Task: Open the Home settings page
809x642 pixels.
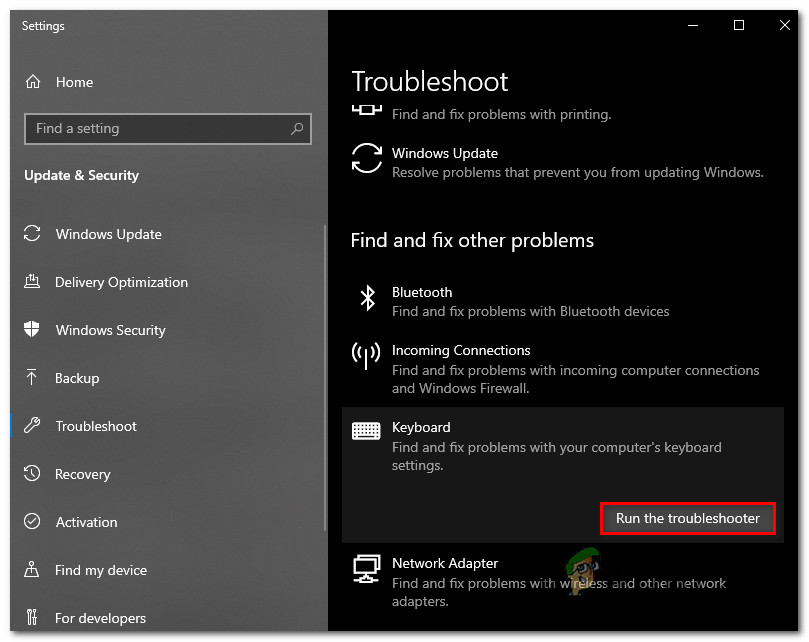Action: click(74, 82)
